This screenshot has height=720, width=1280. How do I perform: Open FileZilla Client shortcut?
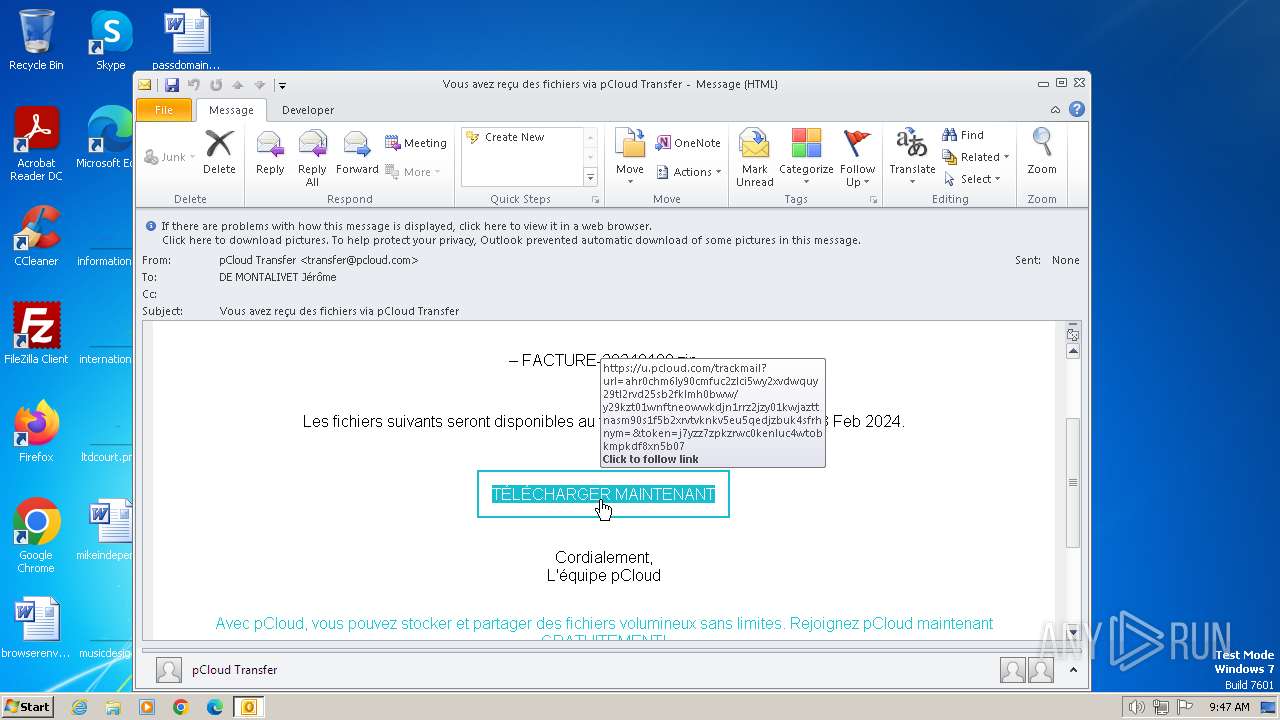pyautogui.click(x=36, y=334)
